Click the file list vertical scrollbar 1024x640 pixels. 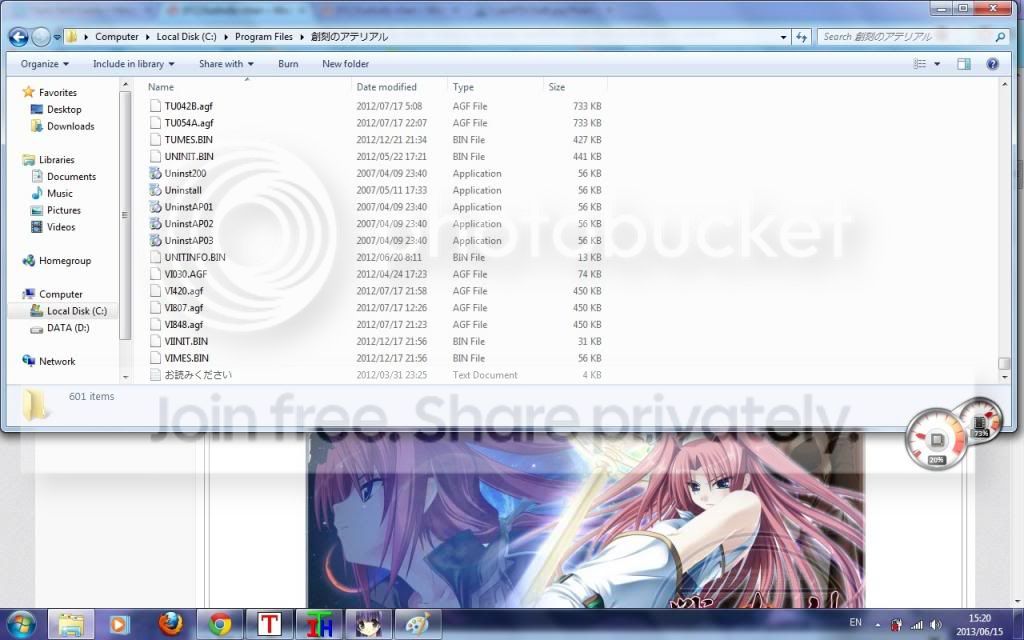pyautogui.click(x=1003, y=230)
